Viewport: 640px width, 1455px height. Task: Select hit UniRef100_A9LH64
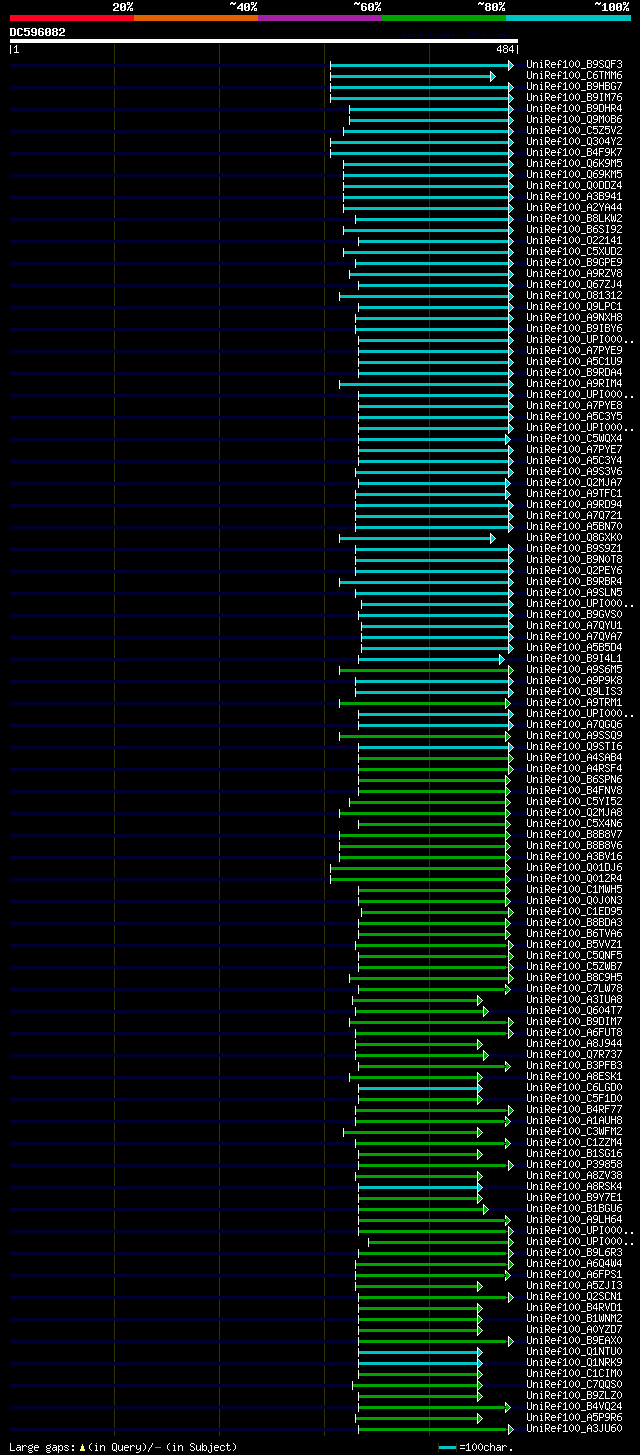[x=574, y=1220]
